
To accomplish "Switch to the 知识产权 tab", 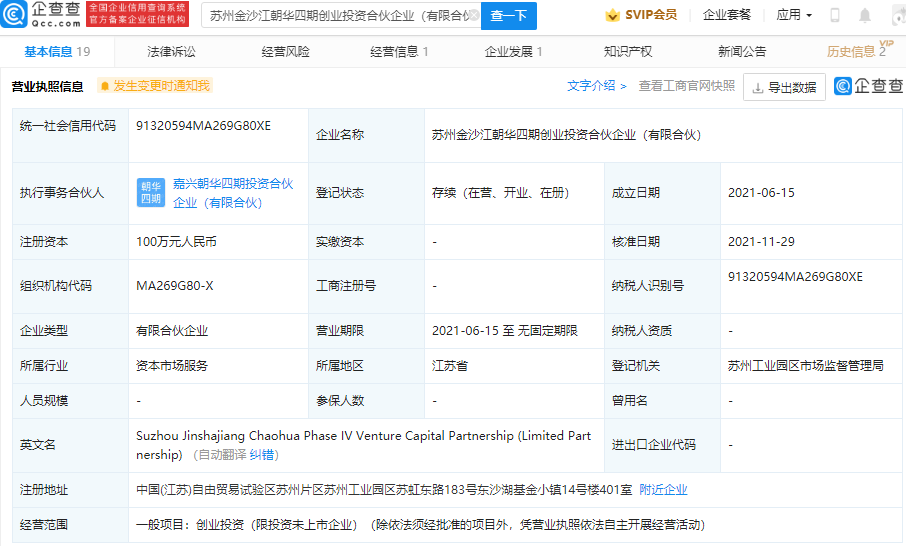I will click(x=628, y=51).
